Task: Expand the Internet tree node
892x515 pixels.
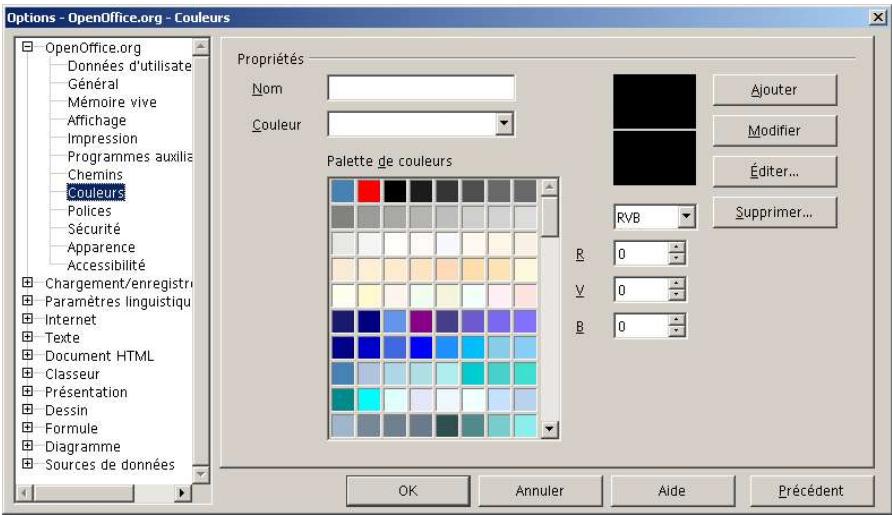Action: [x=27, y=319]
